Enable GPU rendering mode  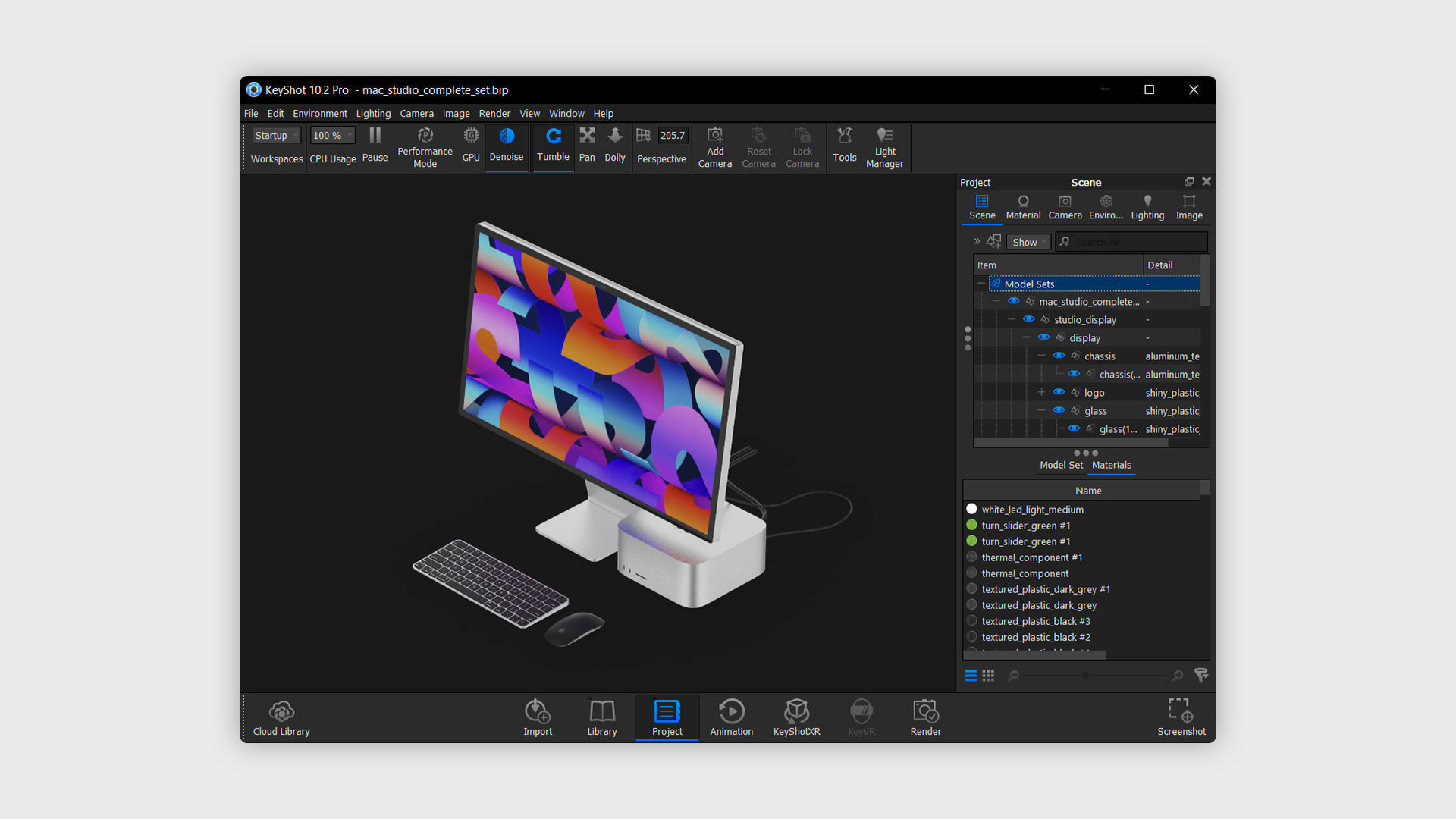pos(471,145)
